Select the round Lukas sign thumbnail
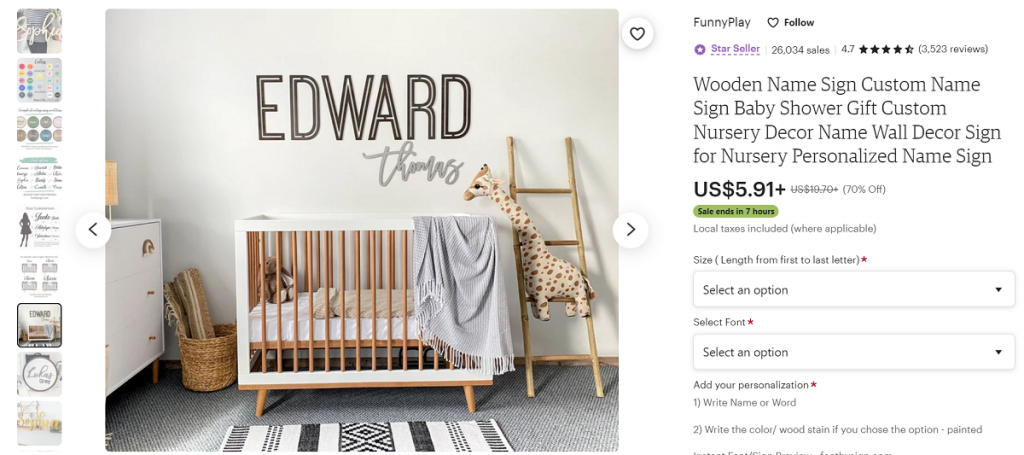1024x455 pixels. 40,374
